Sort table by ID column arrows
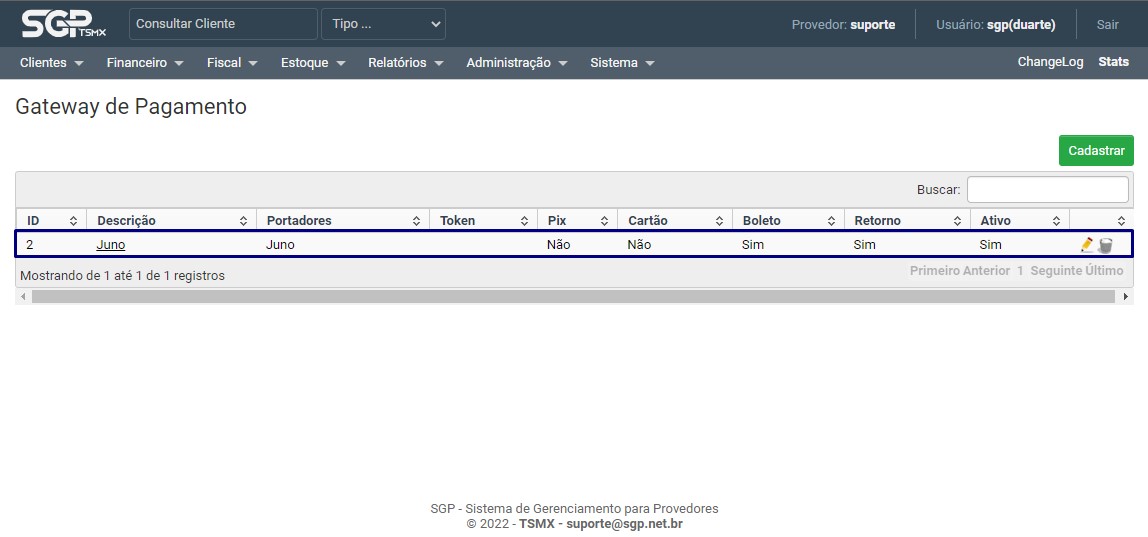Viewport: 1148px width, 537px height. tap(73, 221)
